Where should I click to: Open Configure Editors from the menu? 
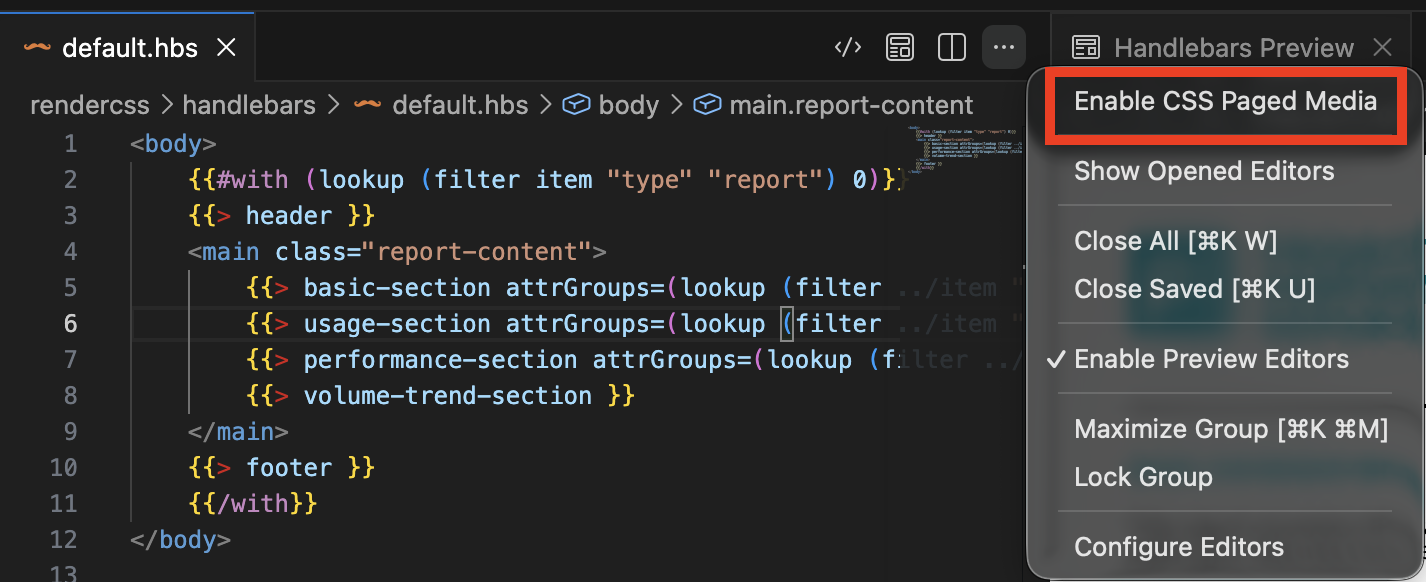pyautogui.click(x=1179, y=547)
